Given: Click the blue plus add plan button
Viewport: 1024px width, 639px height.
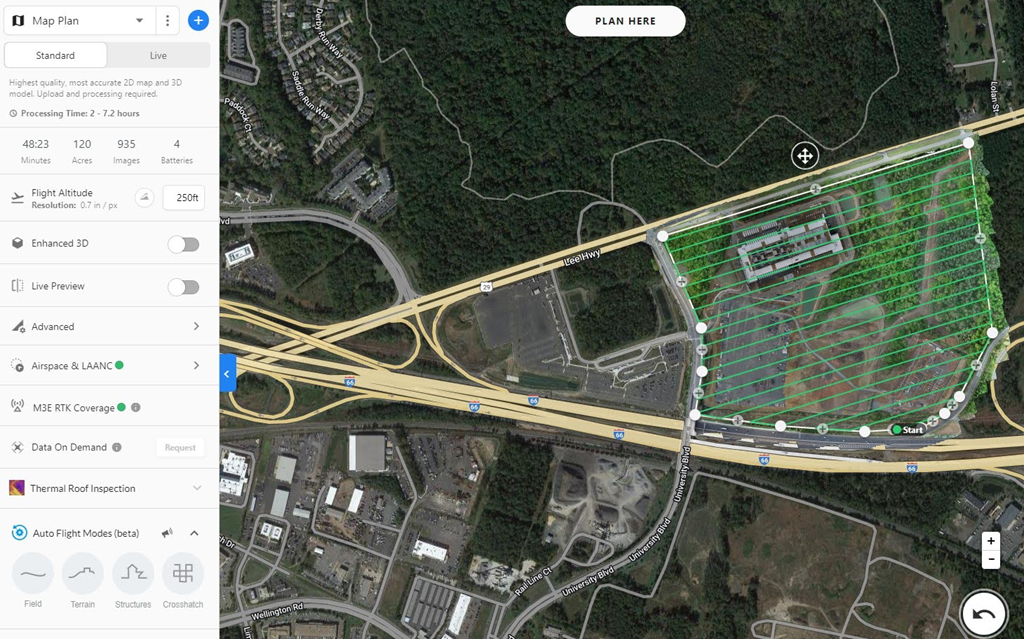Looking at the screenshot, I should pyautogui.click(x=198, y=20).
